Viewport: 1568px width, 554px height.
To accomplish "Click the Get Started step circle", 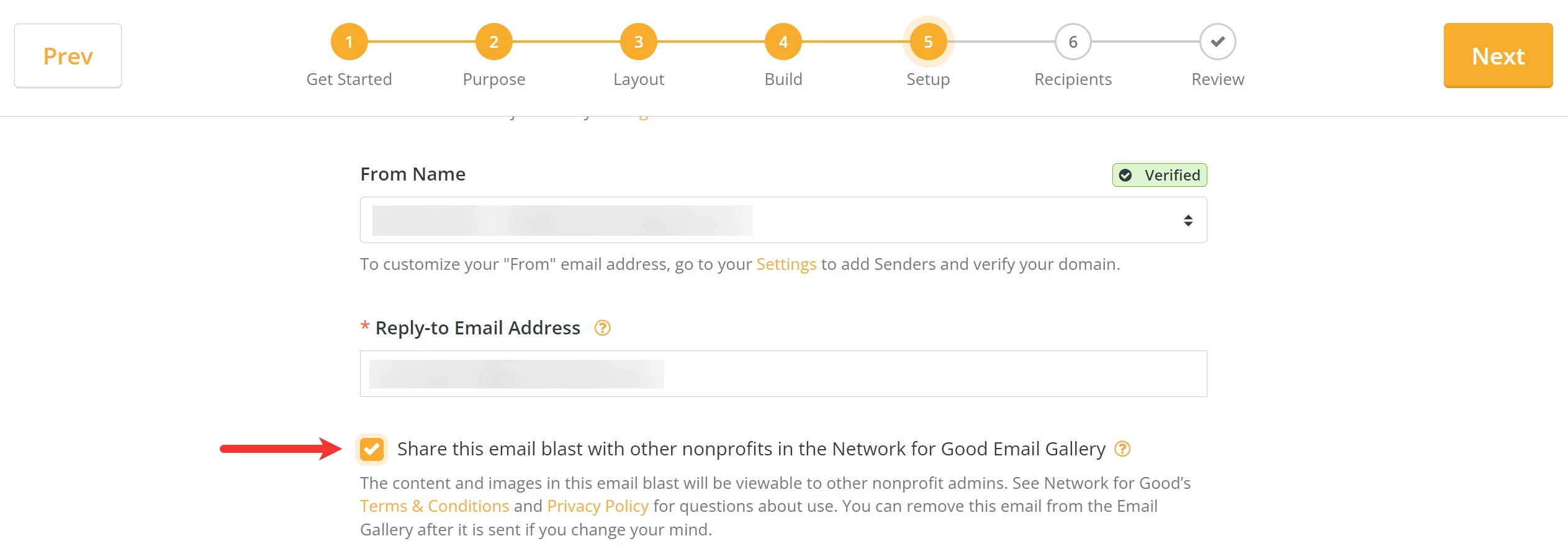I will coord(349,42).
